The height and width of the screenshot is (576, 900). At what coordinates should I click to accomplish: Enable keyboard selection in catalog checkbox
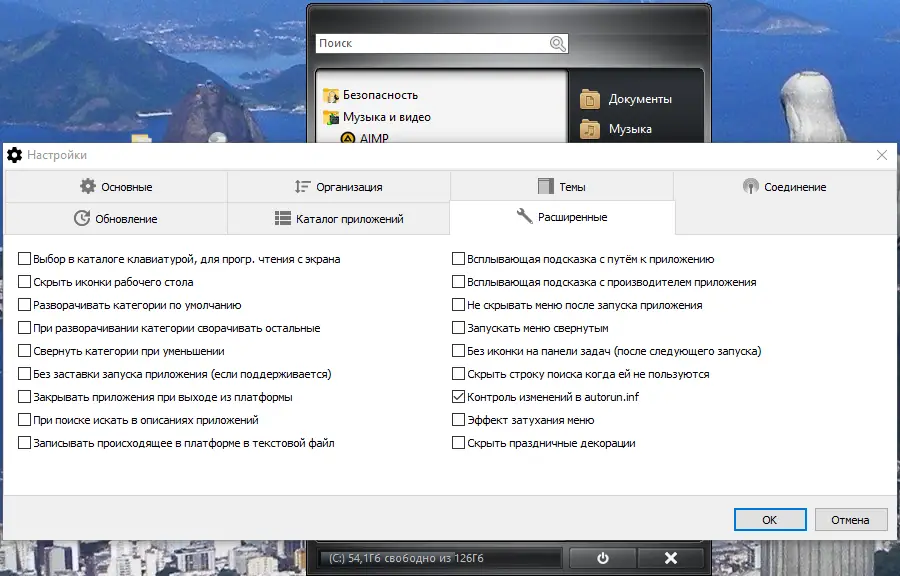click(x=24, y=259)
